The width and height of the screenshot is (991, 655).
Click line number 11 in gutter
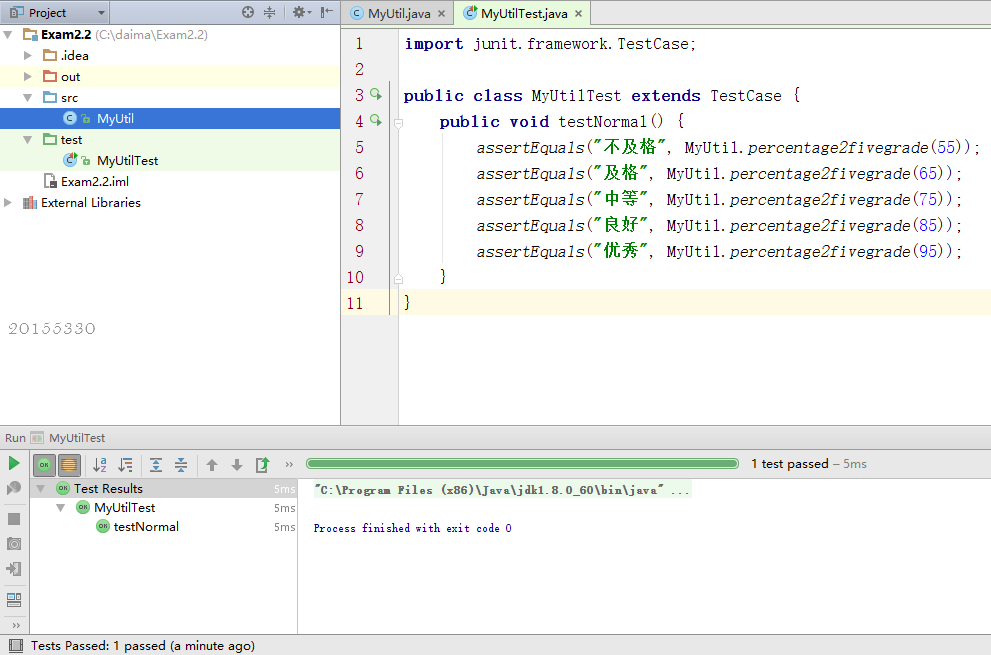click(355, 303)
